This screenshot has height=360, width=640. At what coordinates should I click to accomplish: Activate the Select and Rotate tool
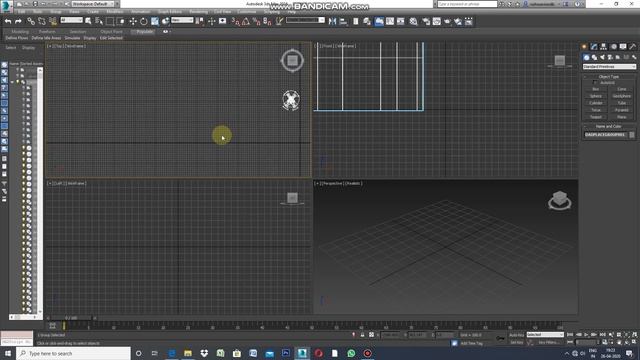point(144,21)
